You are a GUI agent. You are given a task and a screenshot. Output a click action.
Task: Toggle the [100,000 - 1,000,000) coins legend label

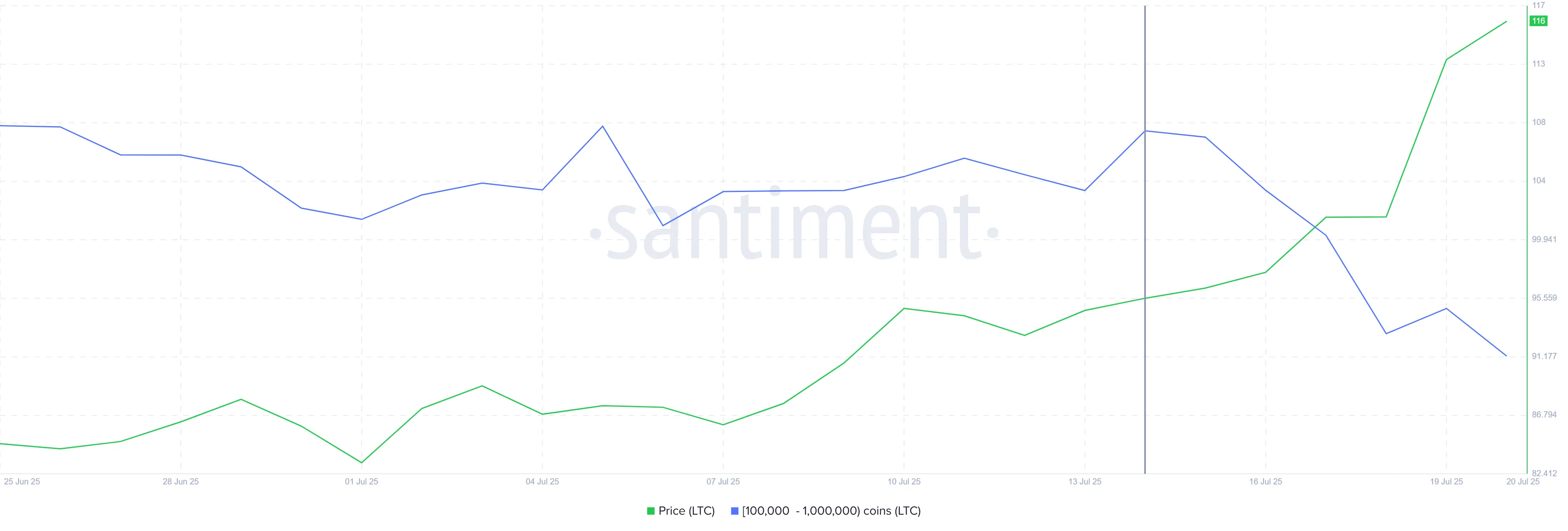[x=831, y=511]
